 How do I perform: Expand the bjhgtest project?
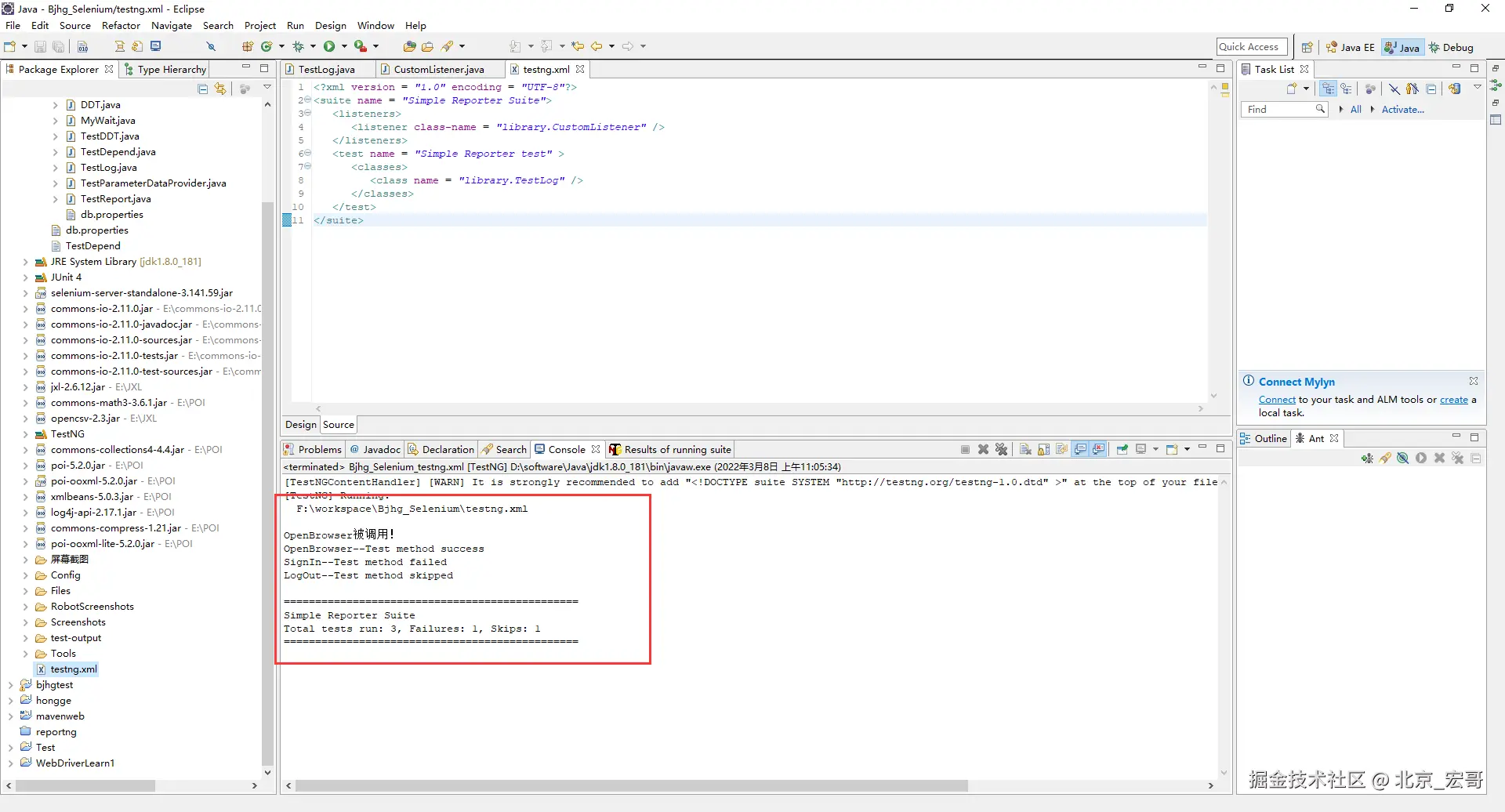pos(11,685)
